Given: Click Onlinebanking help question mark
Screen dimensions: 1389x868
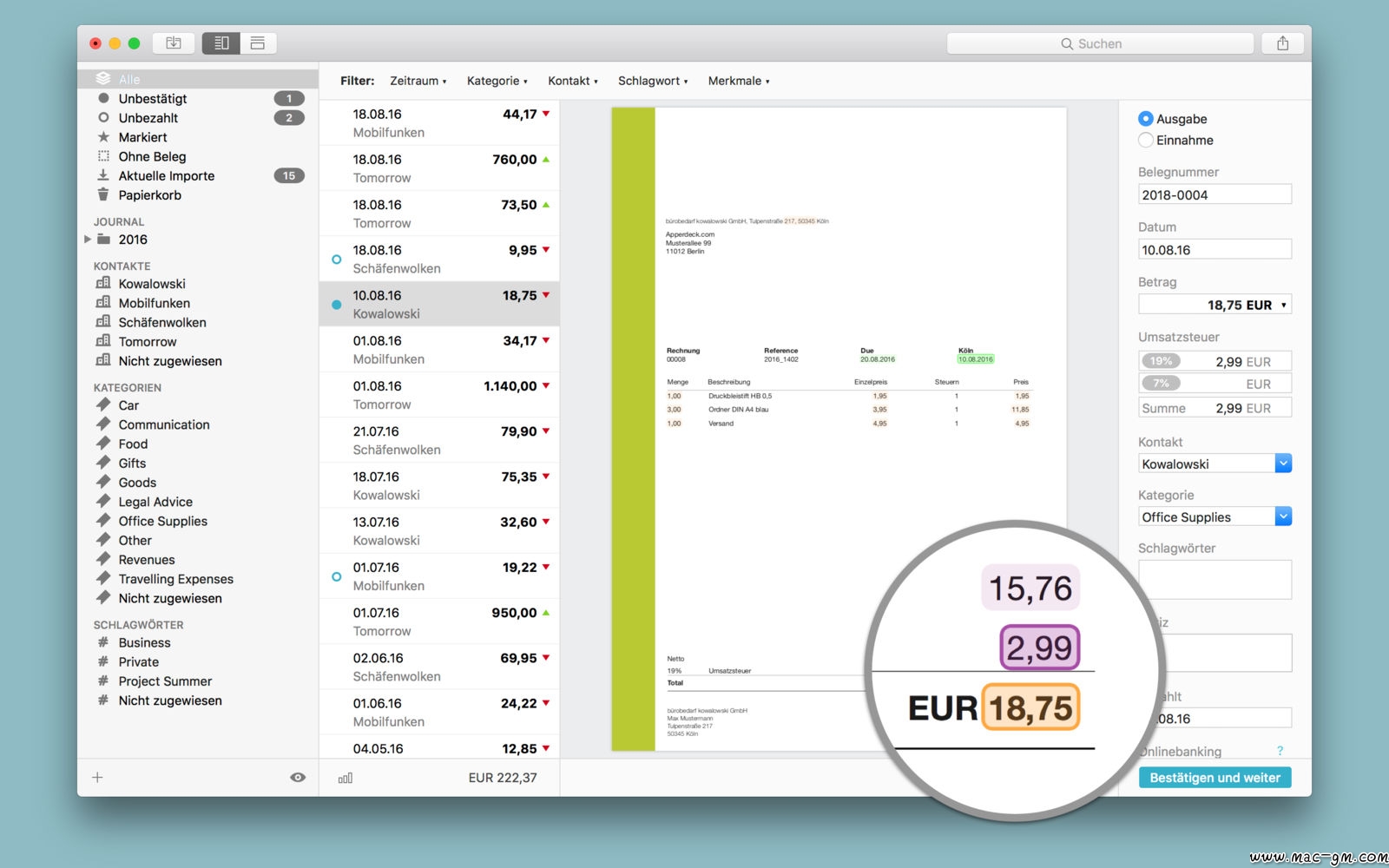Looking at the screenshot, I should point(1280,751).
